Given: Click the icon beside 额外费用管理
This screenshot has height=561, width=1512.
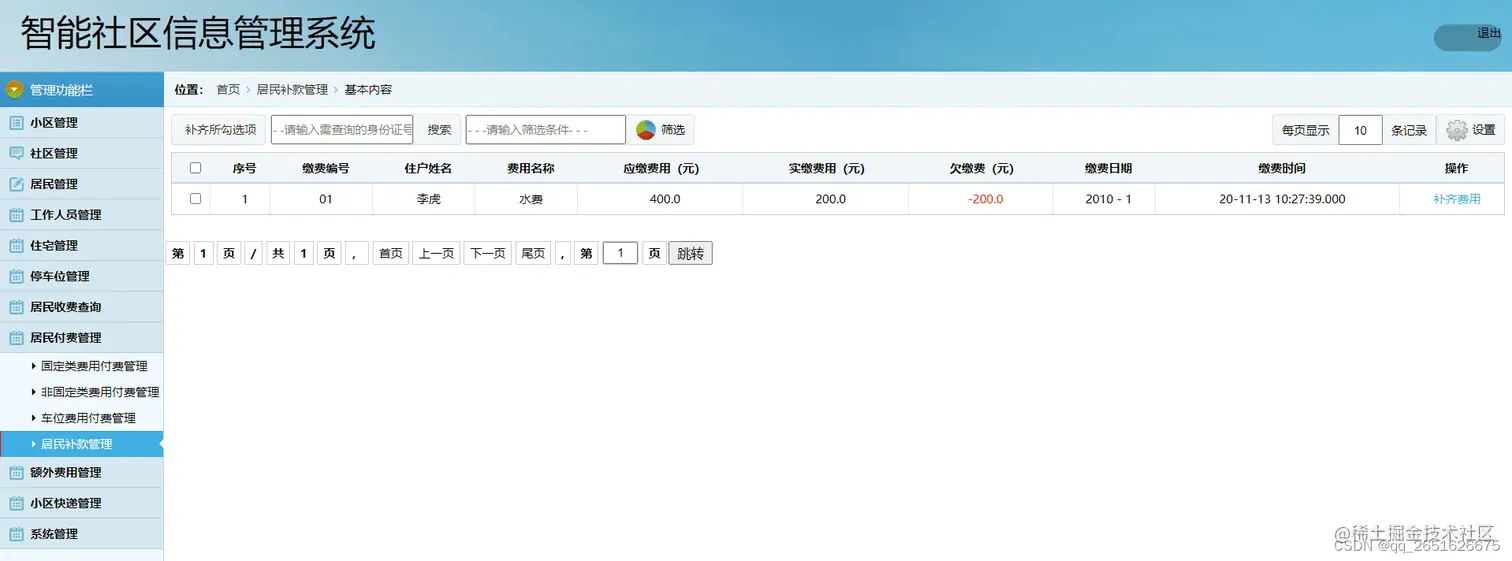Looking at the screenshot, I should [16, 473].
